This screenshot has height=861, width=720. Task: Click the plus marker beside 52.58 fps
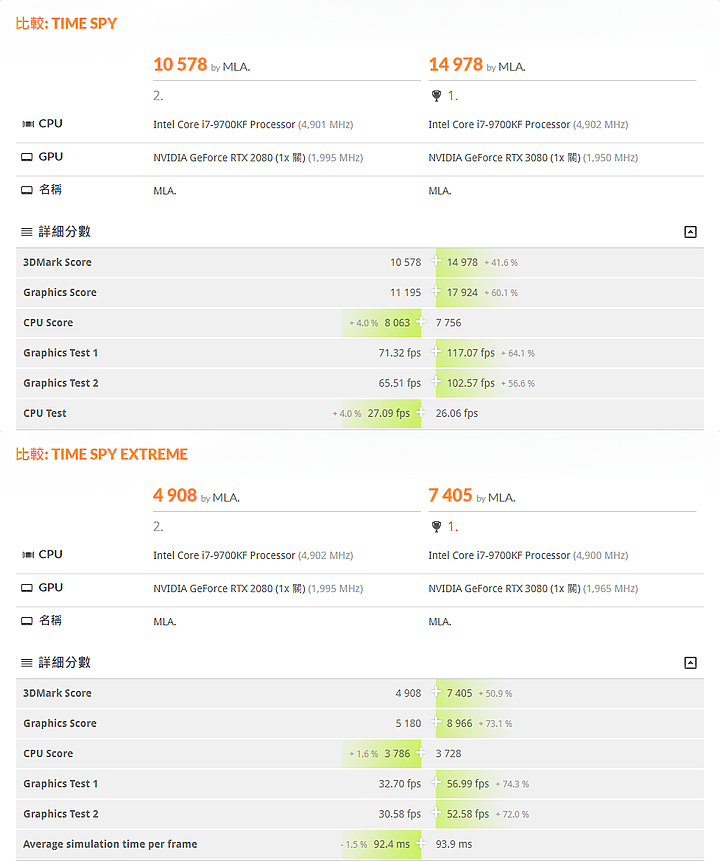click(x=436, y=812)
